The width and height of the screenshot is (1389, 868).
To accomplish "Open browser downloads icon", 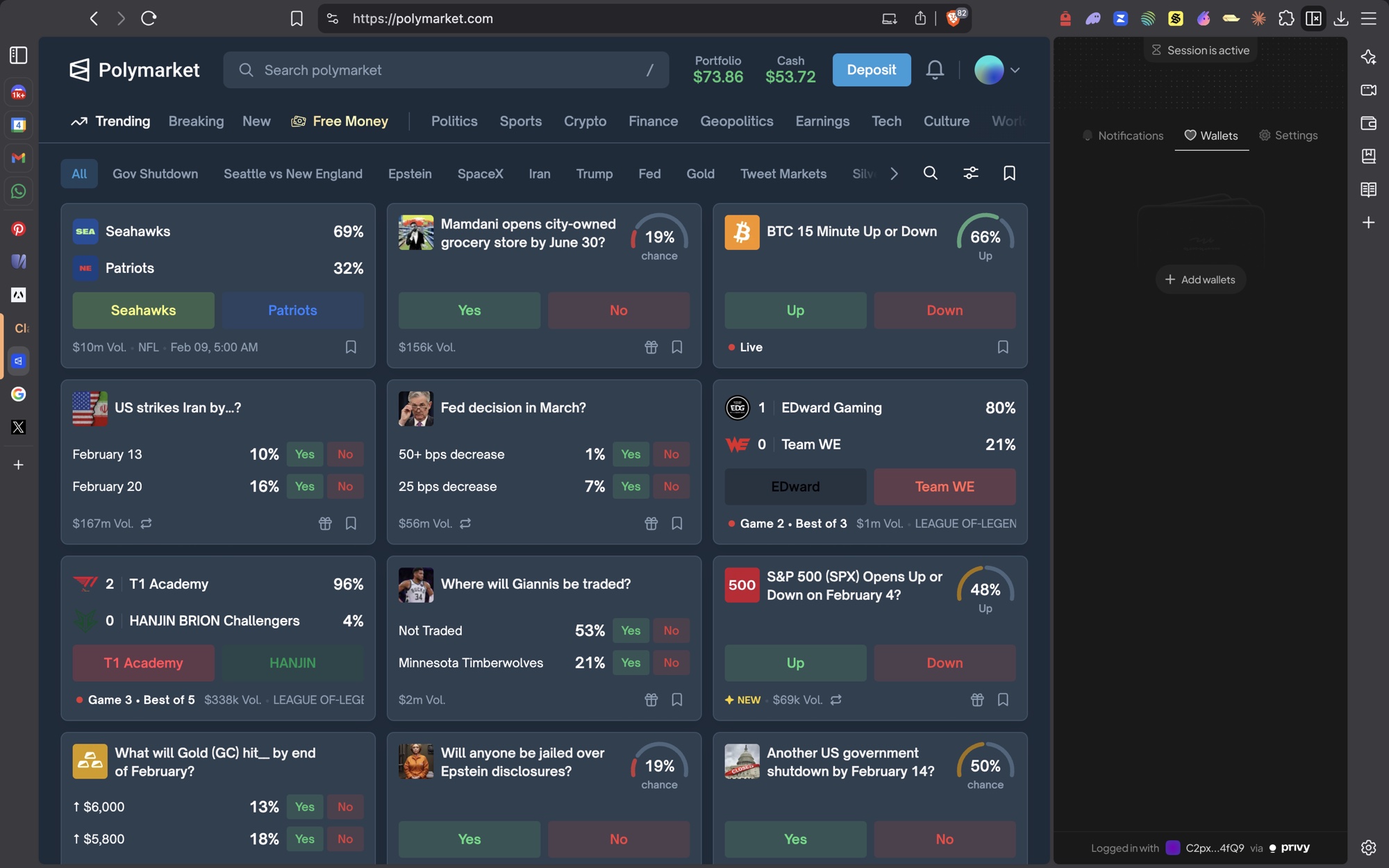I will point(1341,18).
